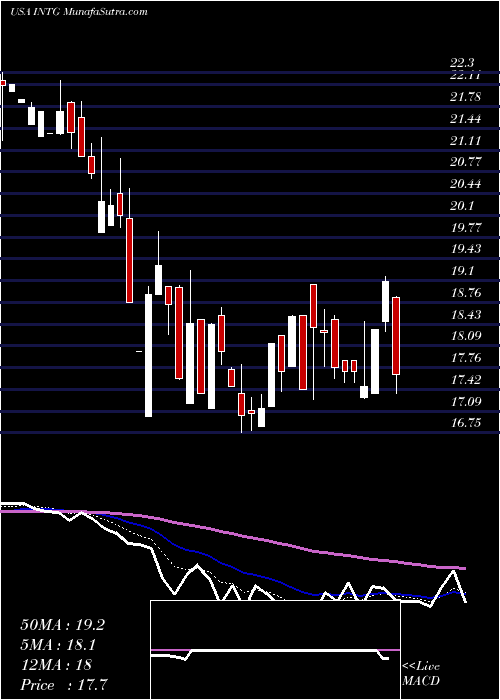Click the 22.3 price axis label
500x700 pixels.
coord(463,64)
